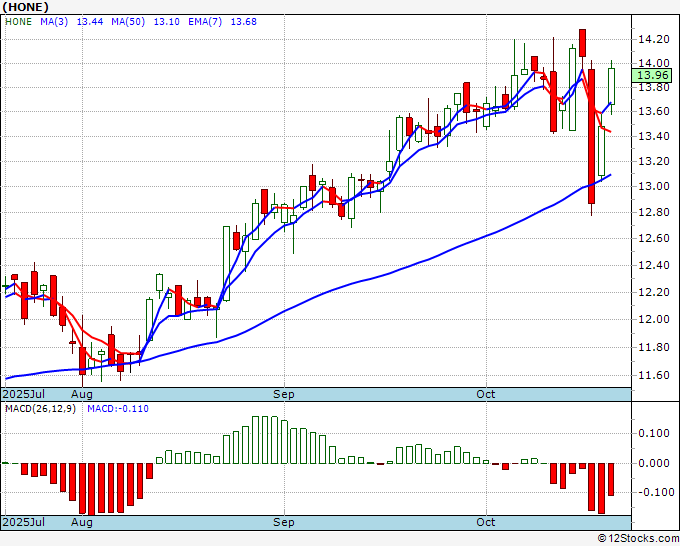
Task: Select the 12.00 price axis label
Action: point(654,320)
